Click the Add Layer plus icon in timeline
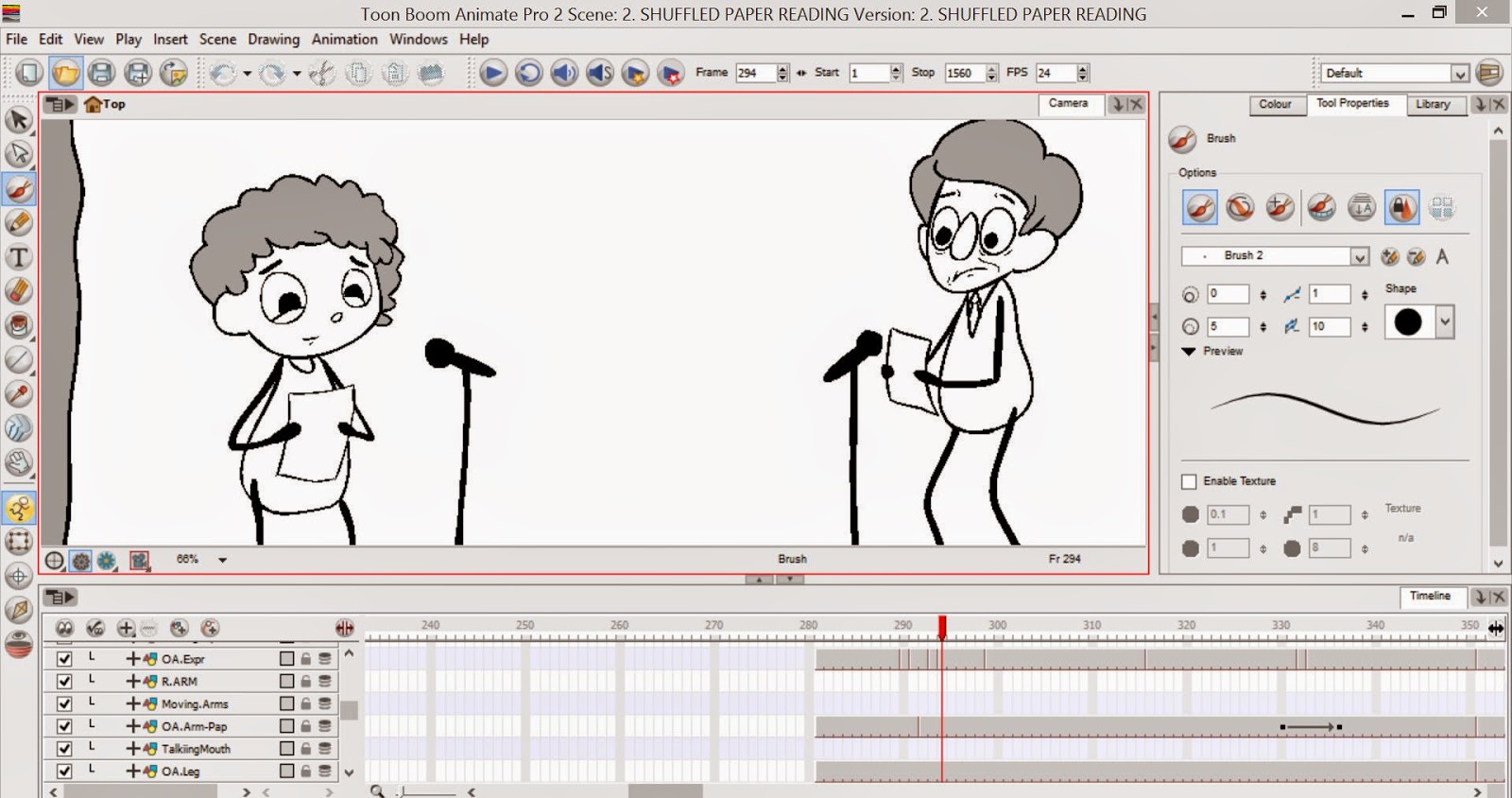This screenshot has width=1512, height=798. (125, 628)
